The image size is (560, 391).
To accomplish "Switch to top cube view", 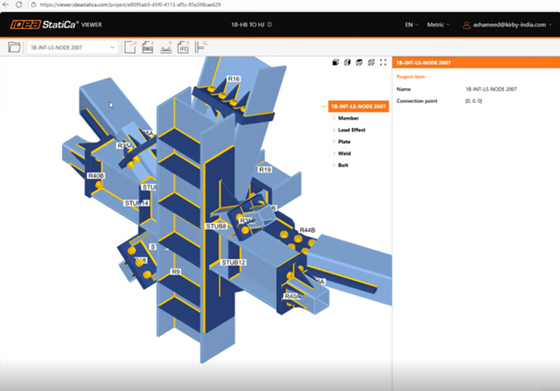I will pos(359,62).
